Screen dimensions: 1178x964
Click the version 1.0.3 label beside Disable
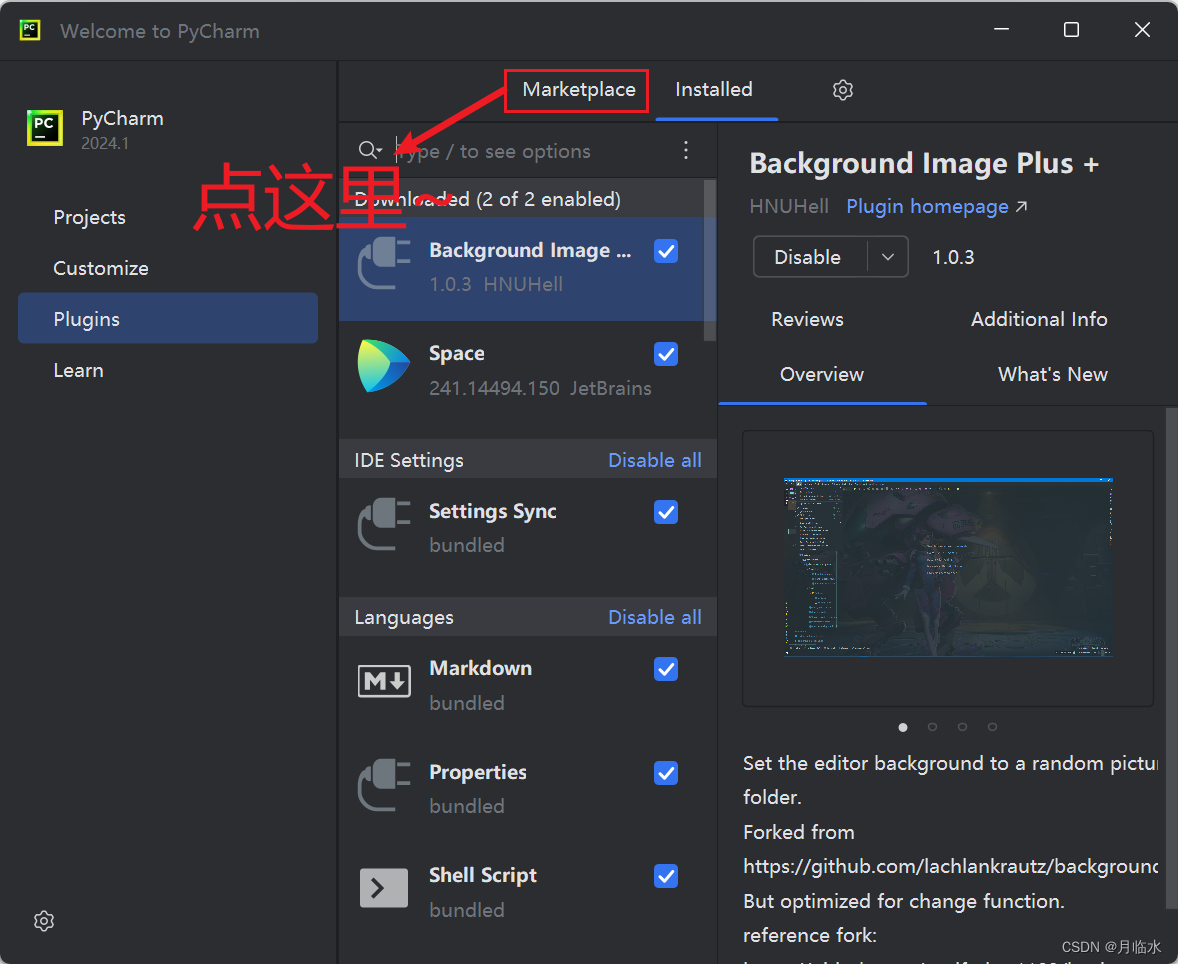point(953,257)
